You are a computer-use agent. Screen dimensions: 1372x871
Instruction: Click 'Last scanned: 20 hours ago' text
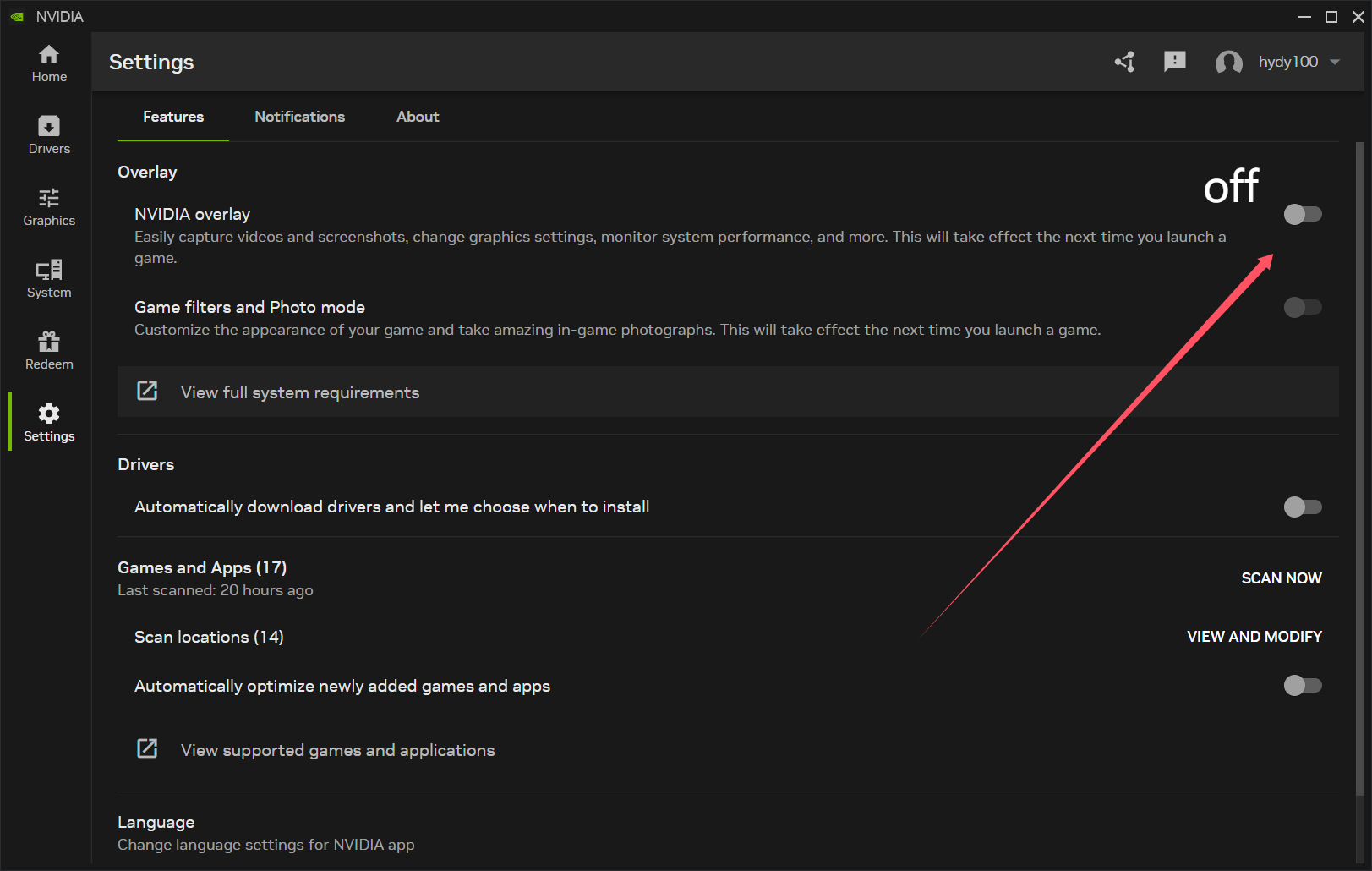click(x=216, y=590)
